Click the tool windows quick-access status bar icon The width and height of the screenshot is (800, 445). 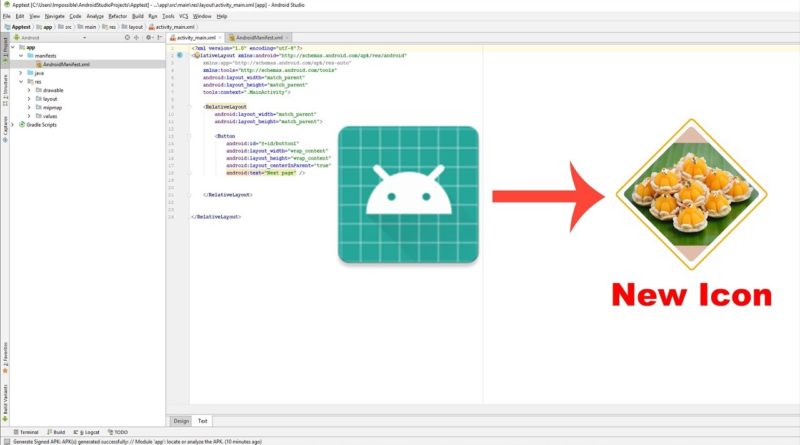[6, 441]
